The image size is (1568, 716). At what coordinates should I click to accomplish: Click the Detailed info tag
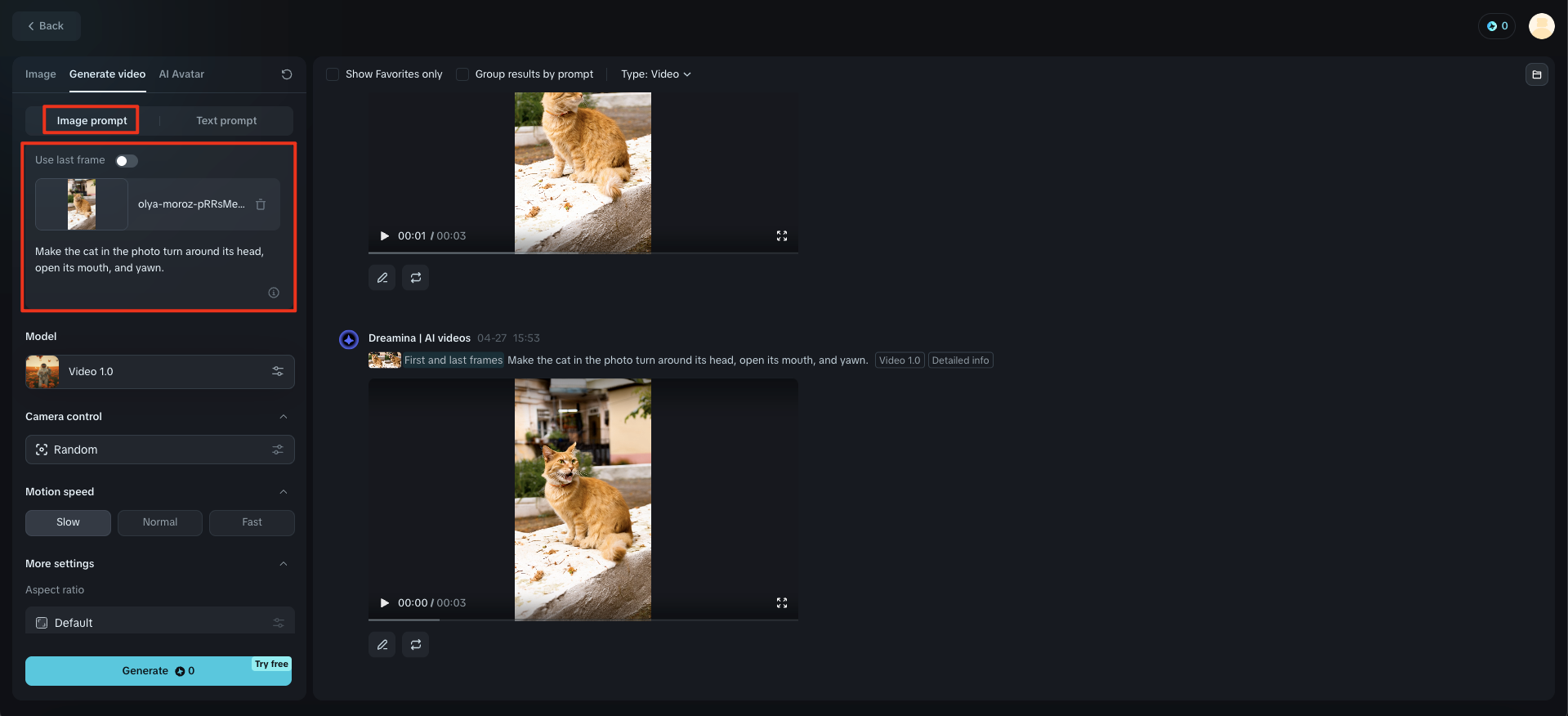point(961,360)
